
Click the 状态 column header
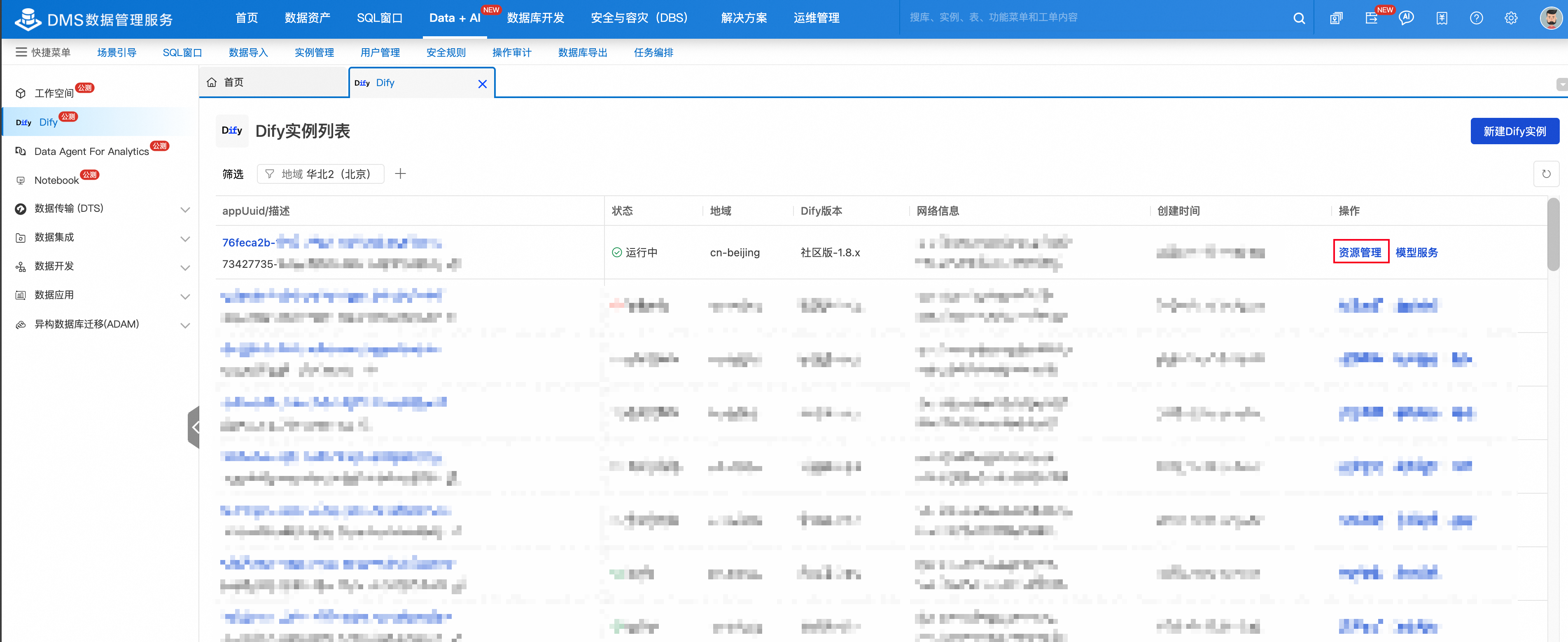click(622, 211)
